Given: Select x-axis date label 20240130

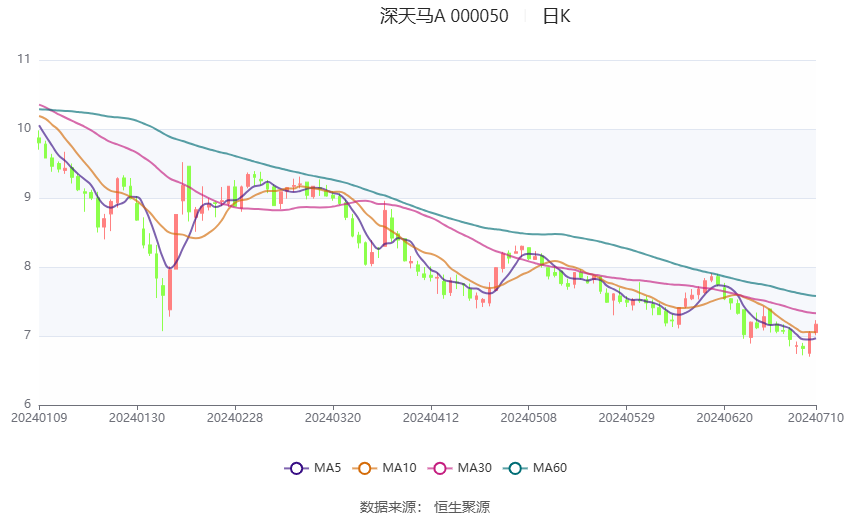Looking at the screenshot, I should coord(137,418).
